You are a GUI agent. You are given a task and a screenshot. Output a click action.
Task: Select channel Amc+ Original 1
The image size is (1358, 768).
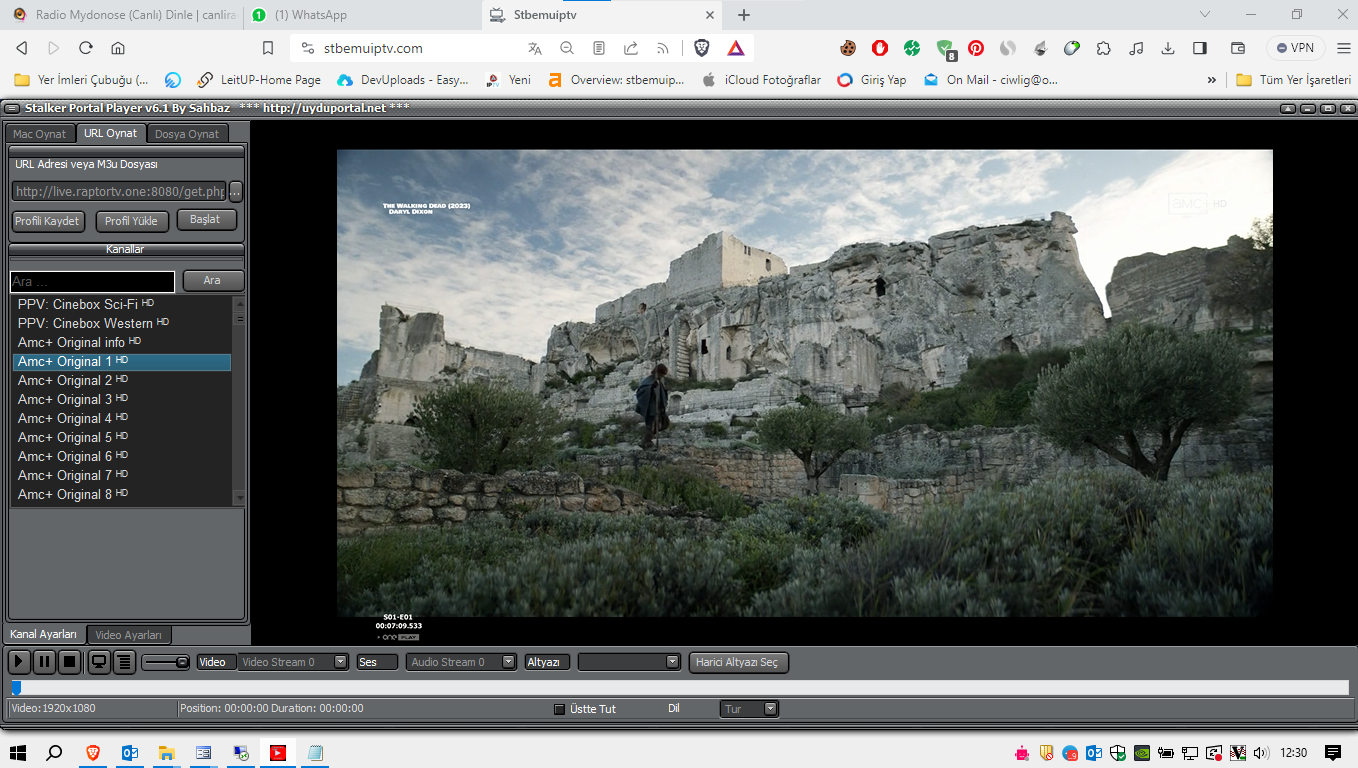(122, 361)
